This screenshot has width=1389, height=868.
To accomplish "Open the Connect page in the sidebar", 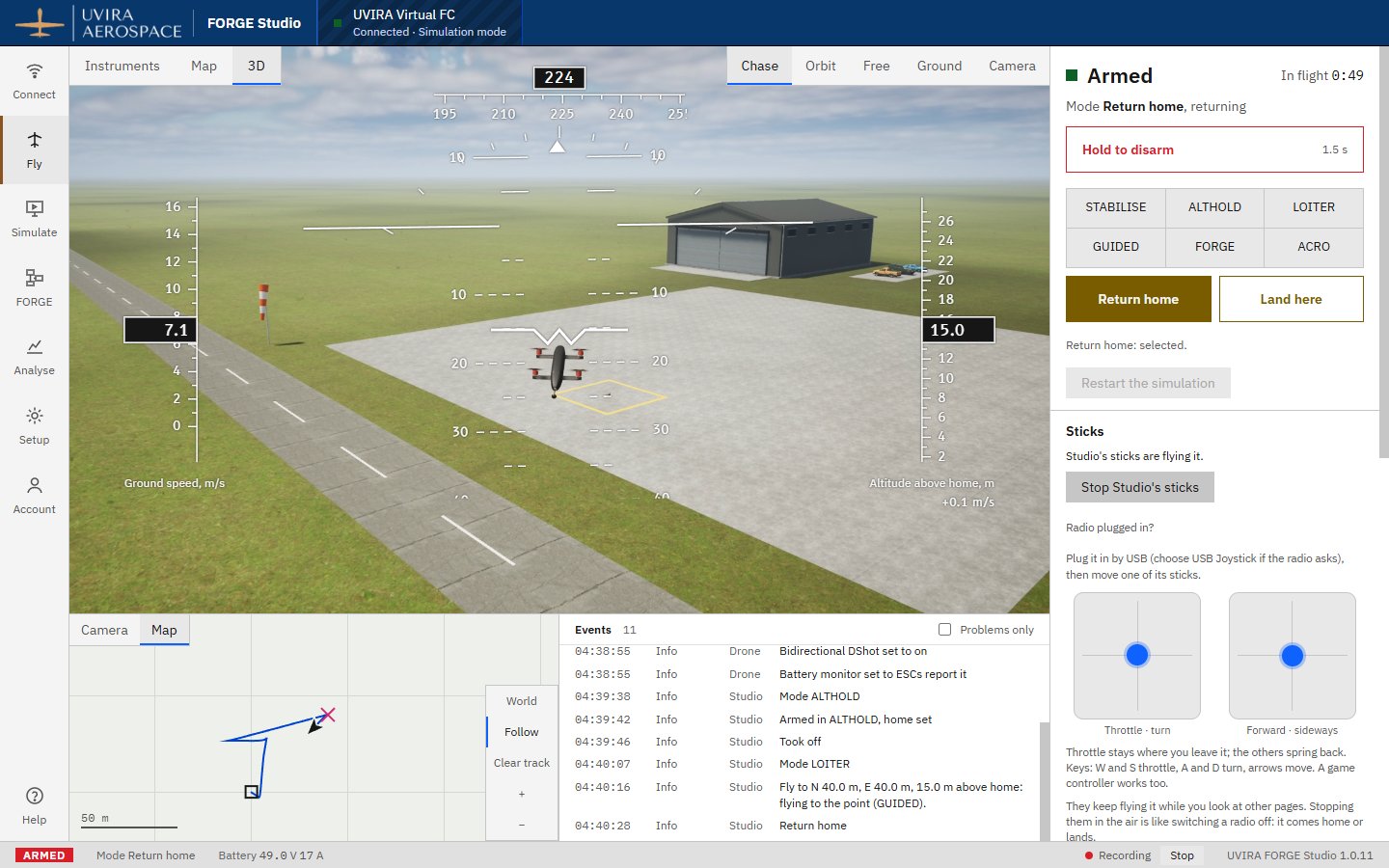I will point(35,81).
